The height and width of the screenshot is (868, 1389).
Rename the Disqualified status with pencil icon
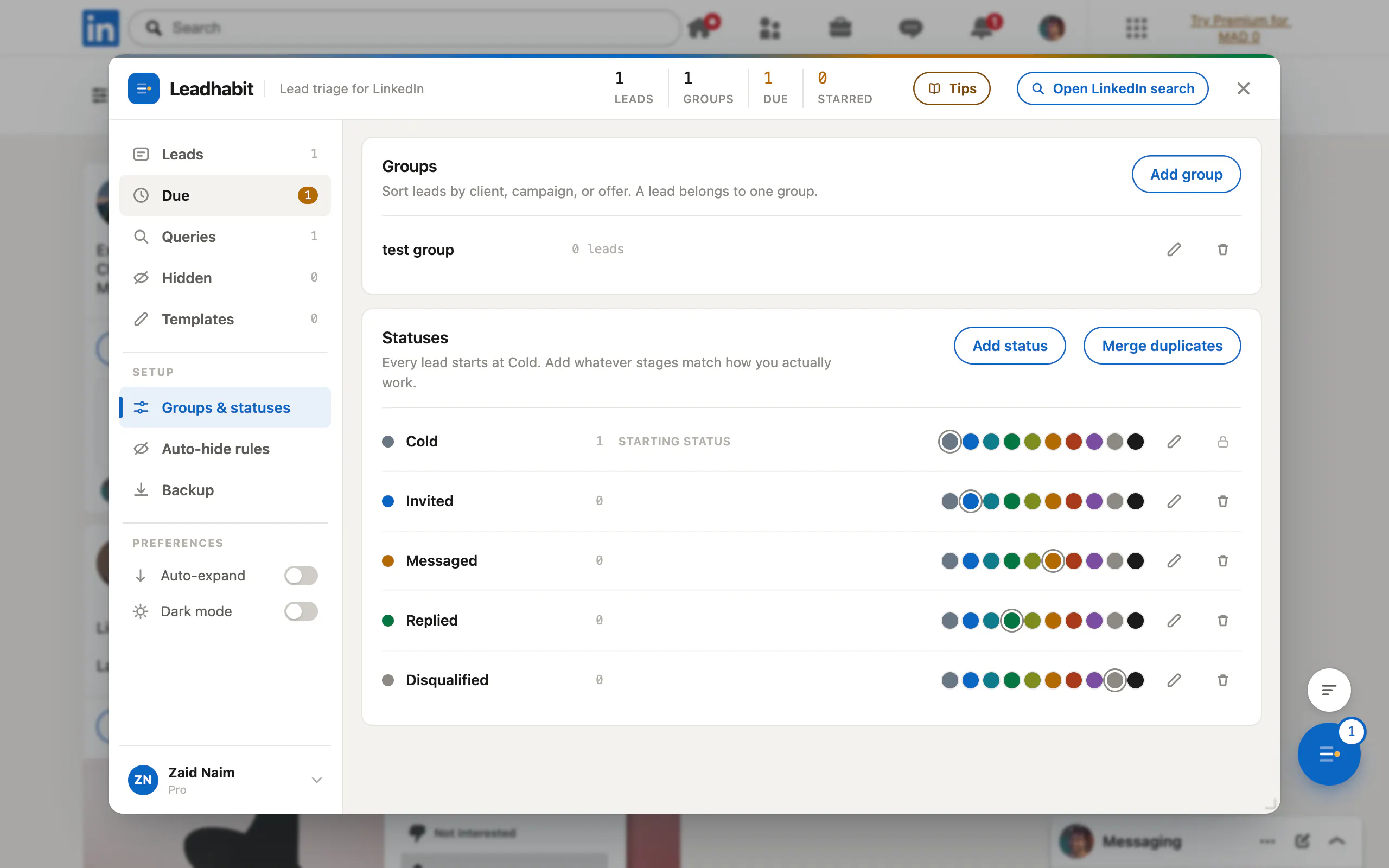[1174, 680]
